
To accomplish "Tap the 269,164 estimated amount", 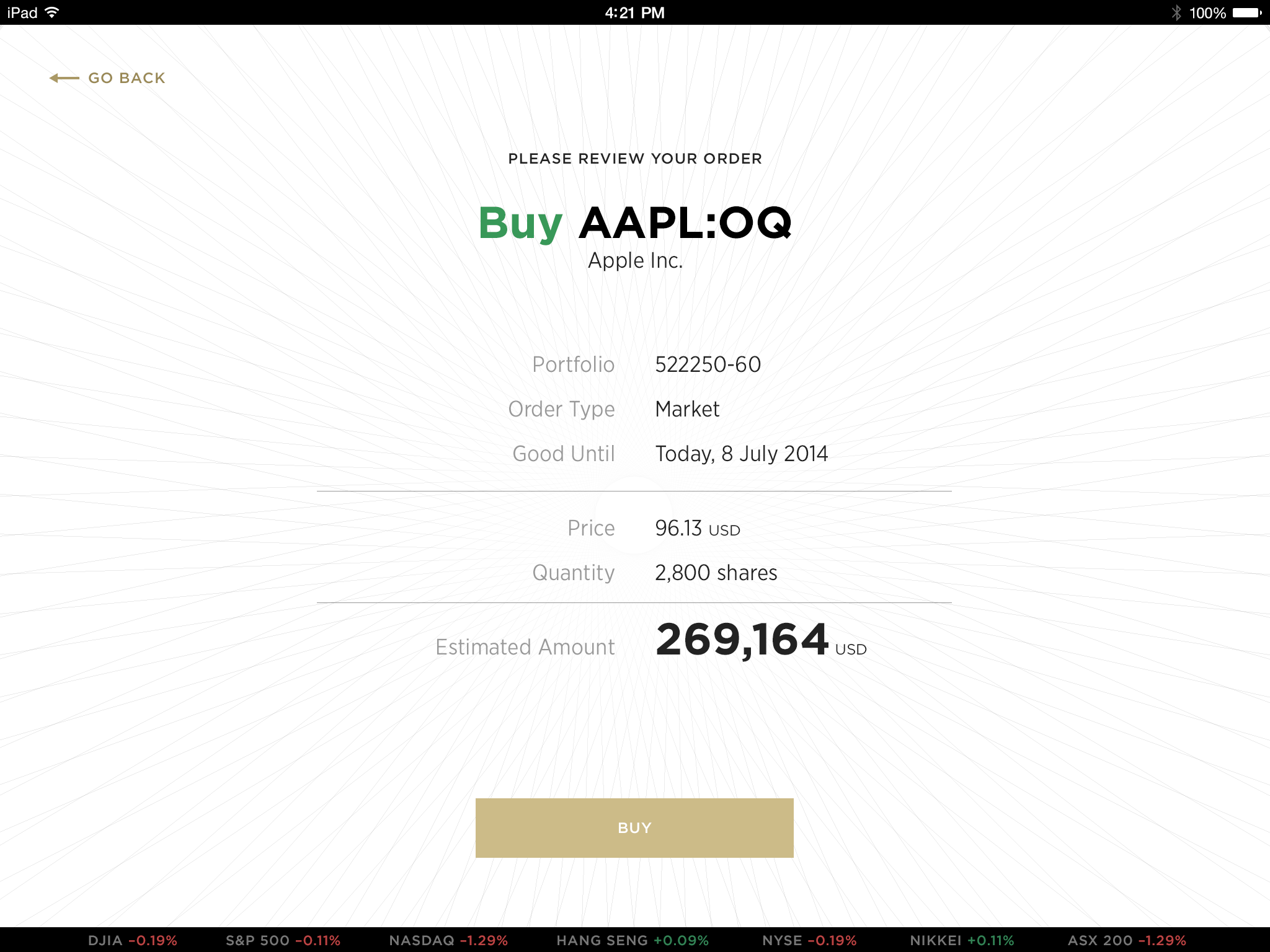I will point(742,640).
